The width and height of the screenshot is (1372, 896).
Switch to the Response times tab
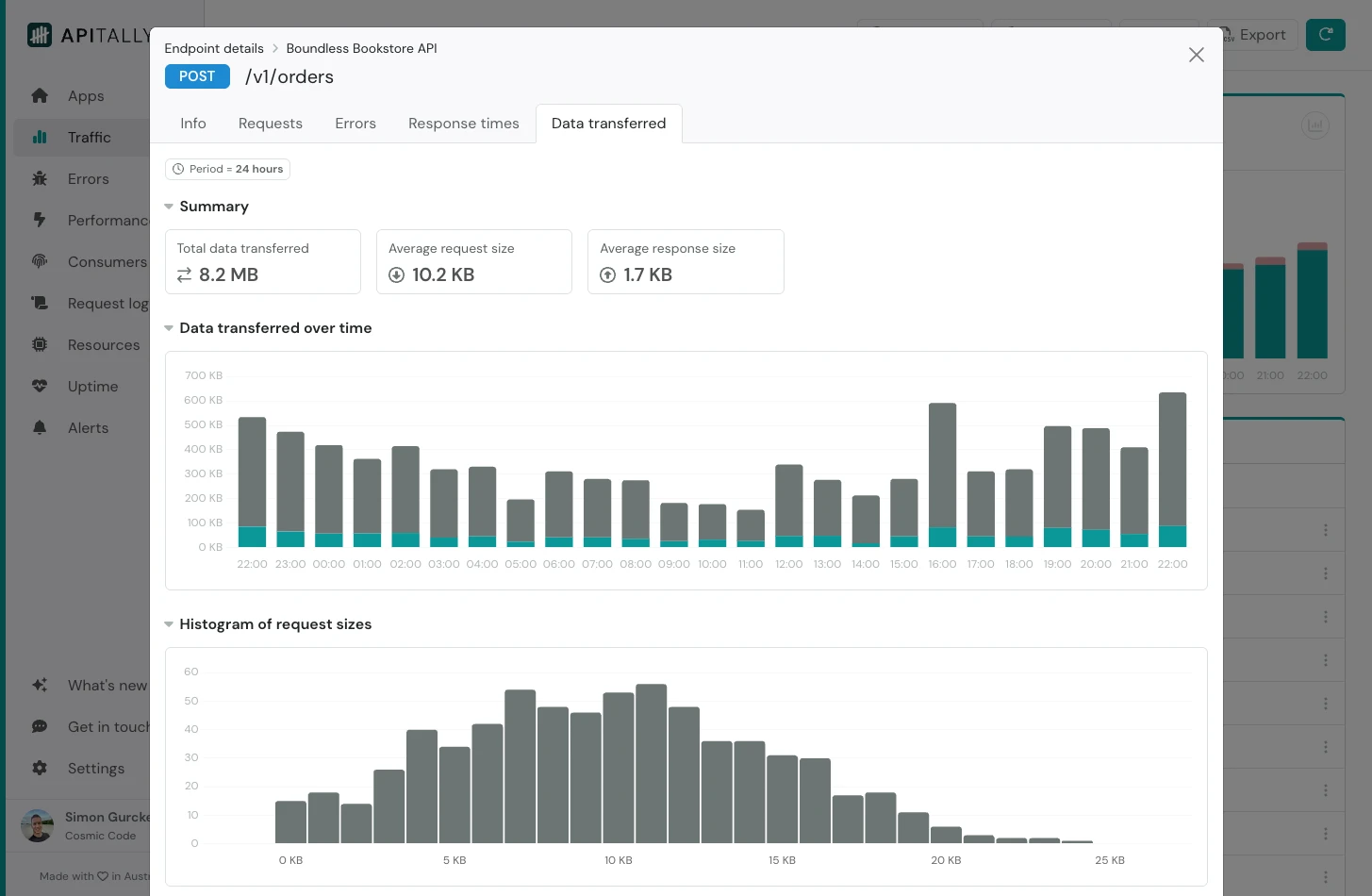463,124
